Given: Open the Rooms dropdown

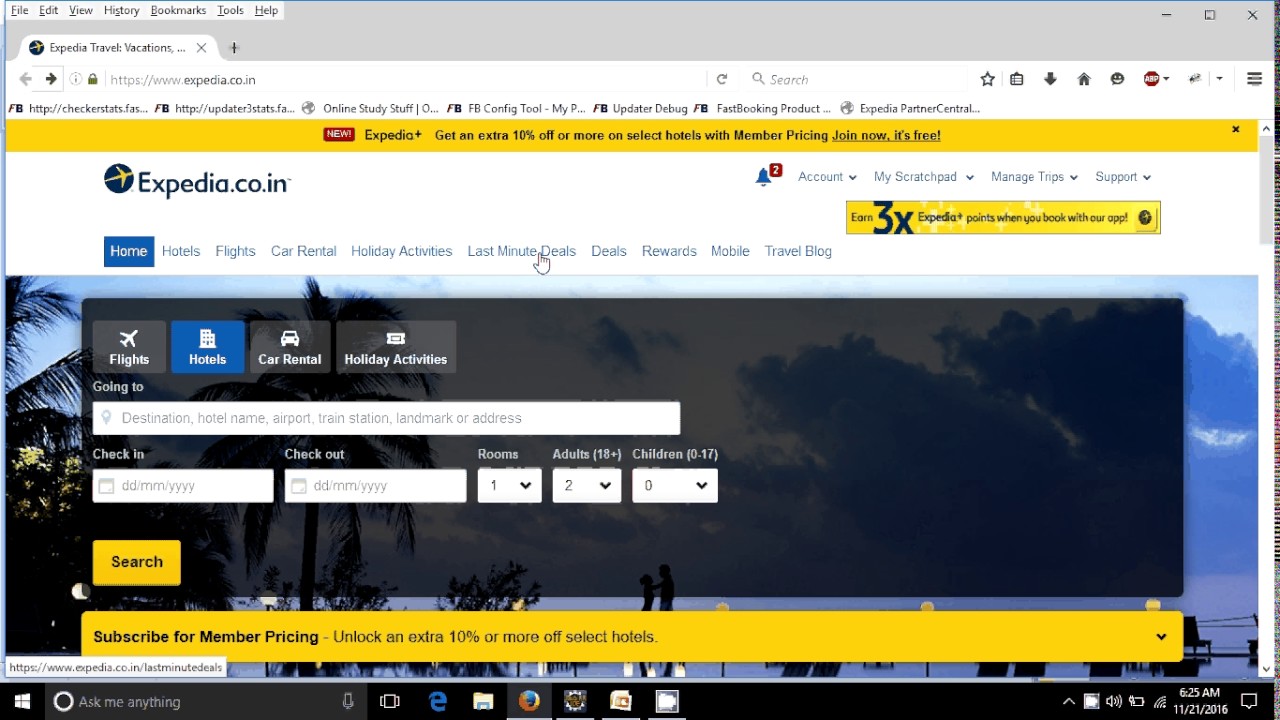Looking at the screenshot, I should [509, 486].
